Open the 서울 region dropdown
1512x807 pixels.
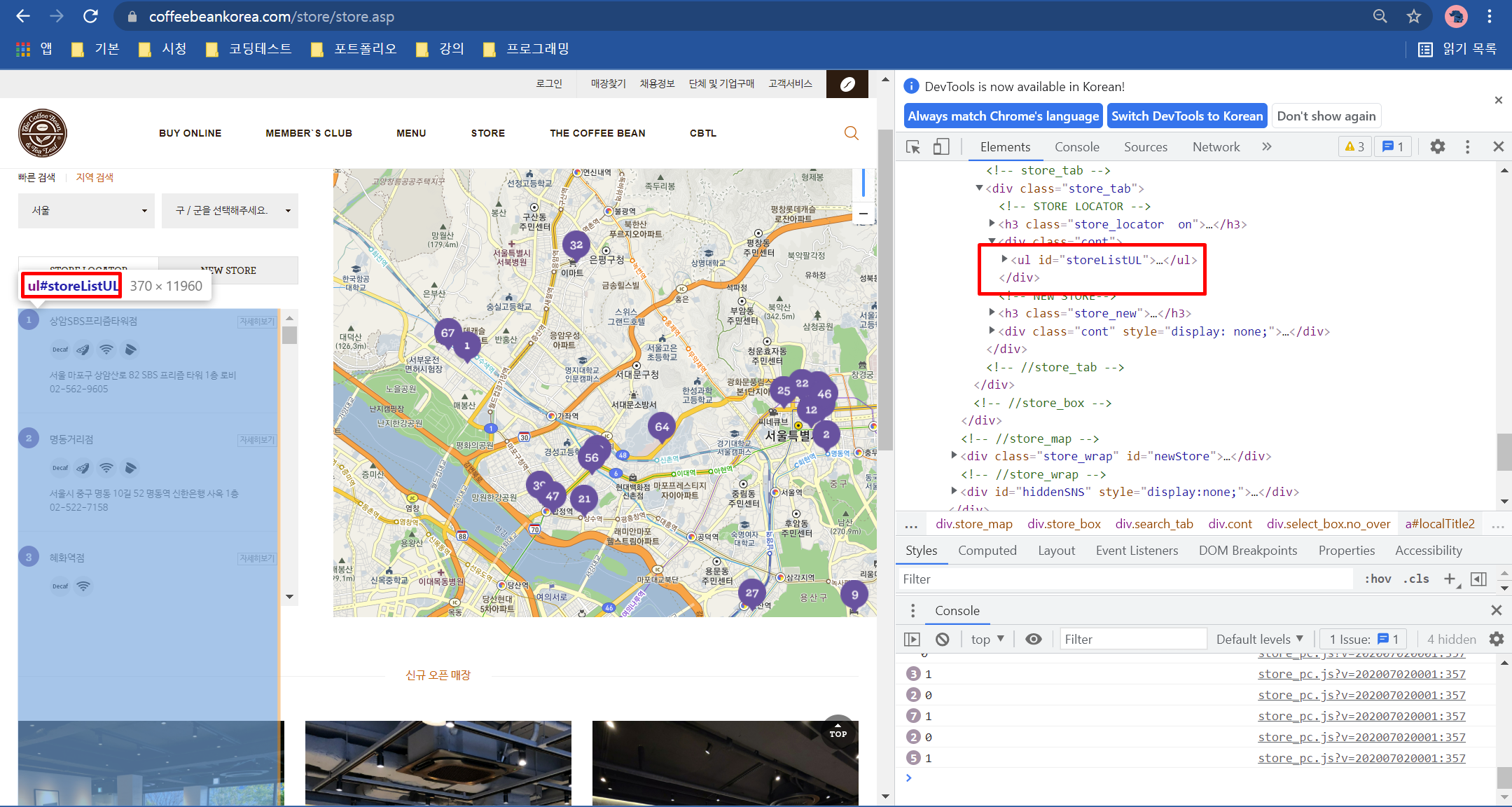(x=87, y=211)
